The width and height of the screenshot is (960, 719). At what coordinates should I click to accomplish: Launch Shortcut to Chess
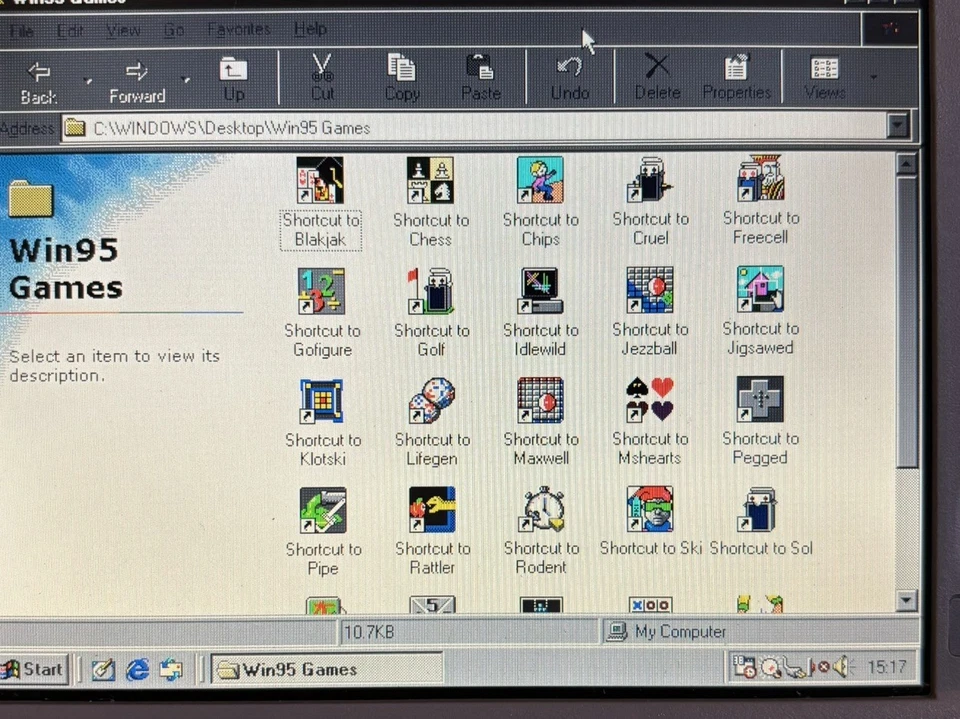point(430,182)
